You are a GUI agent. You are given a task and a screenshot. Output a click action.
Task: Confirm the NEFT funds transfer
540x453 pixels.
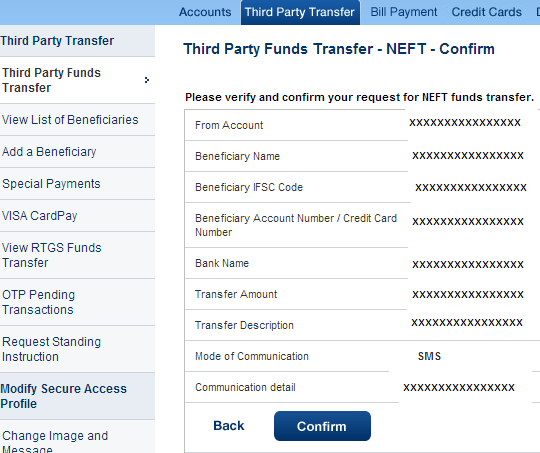coord(322,426)
